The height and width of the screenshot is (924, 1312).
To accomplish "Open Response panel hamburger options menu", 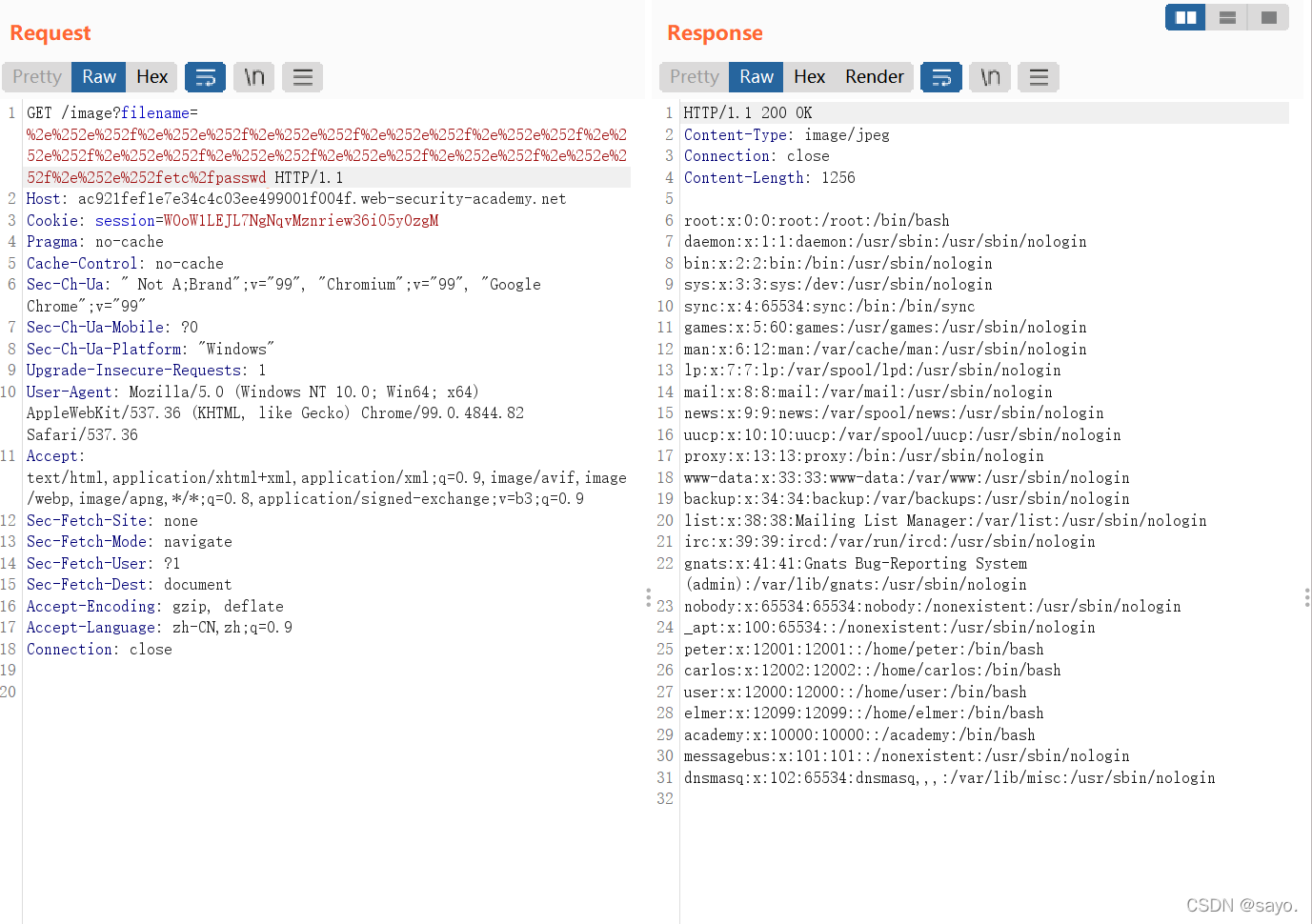I will click(x=1039, y=77).
